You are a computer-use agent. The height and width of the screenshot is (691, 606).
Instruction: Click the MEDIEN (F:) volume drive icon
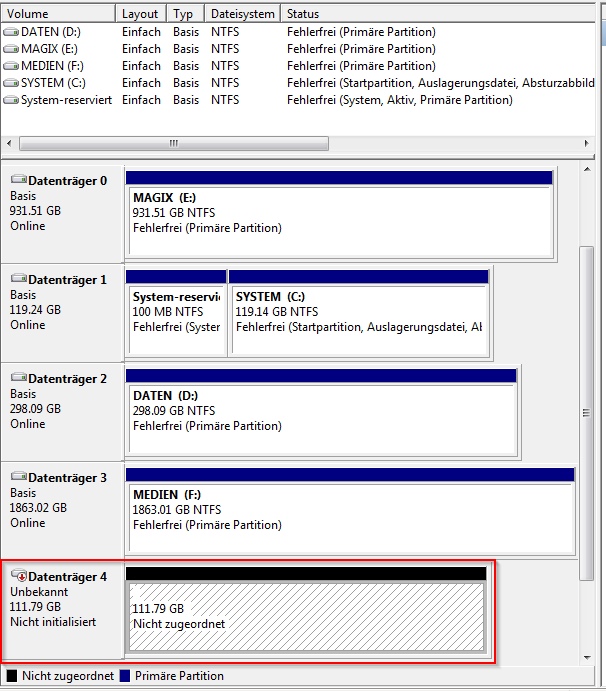(x=11, y=66)
